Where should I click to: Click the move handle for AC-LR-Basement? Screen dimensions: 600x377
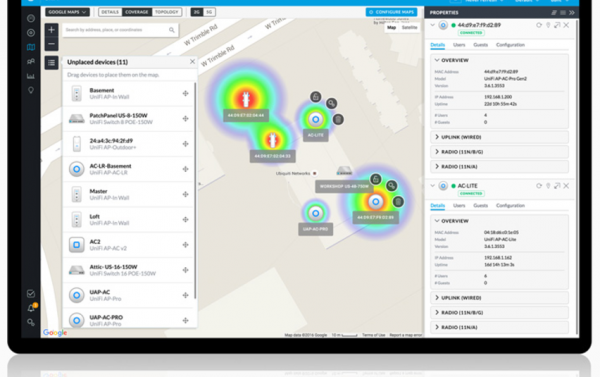point(186,169)
